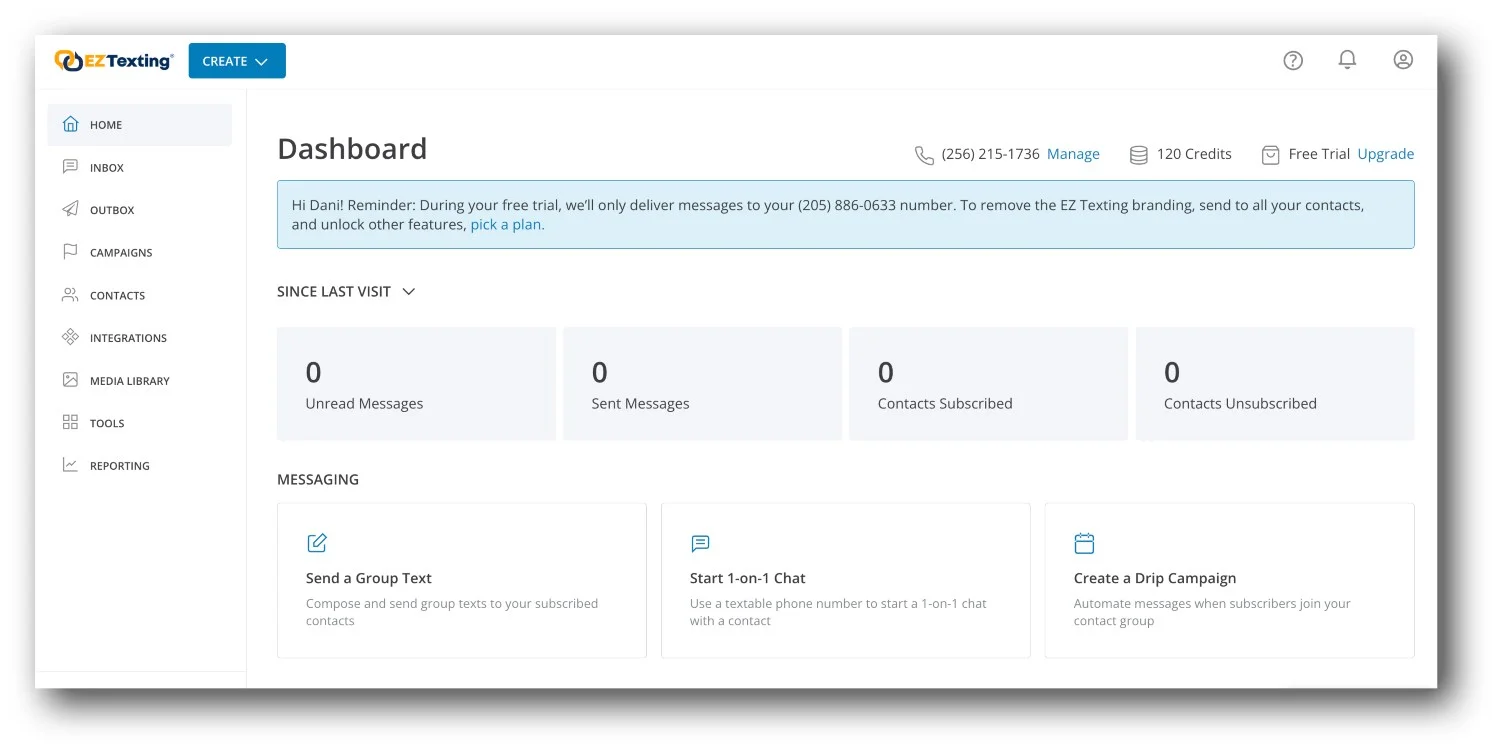Image resolution: width=1500 pixels, height=751 pixels.
Task: Click the Manage phone number link
Action: coord(1073,154)
